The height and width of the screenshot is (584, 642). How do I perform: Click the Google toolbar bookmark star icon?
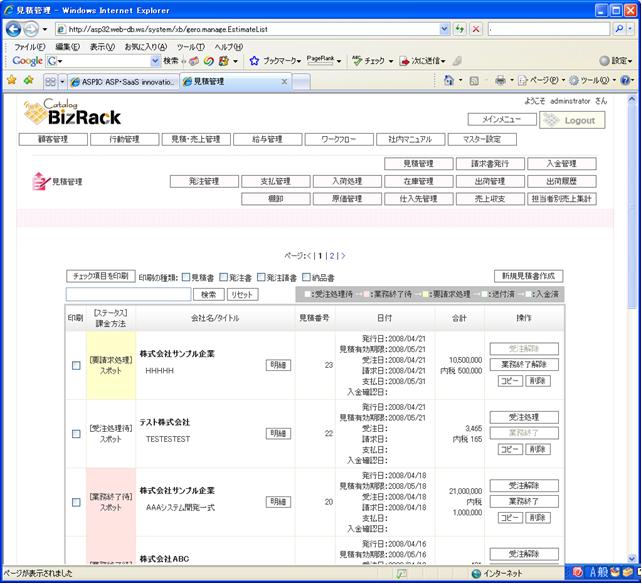[x=254, y=61]
